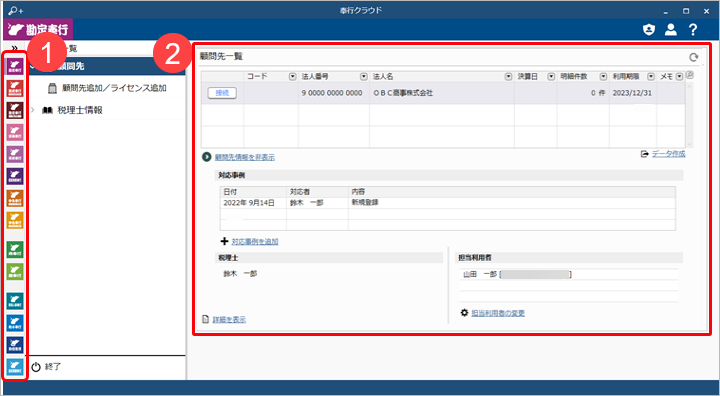Open the dark indigo Bugyo sidebar icon

(x=16, y=176)
